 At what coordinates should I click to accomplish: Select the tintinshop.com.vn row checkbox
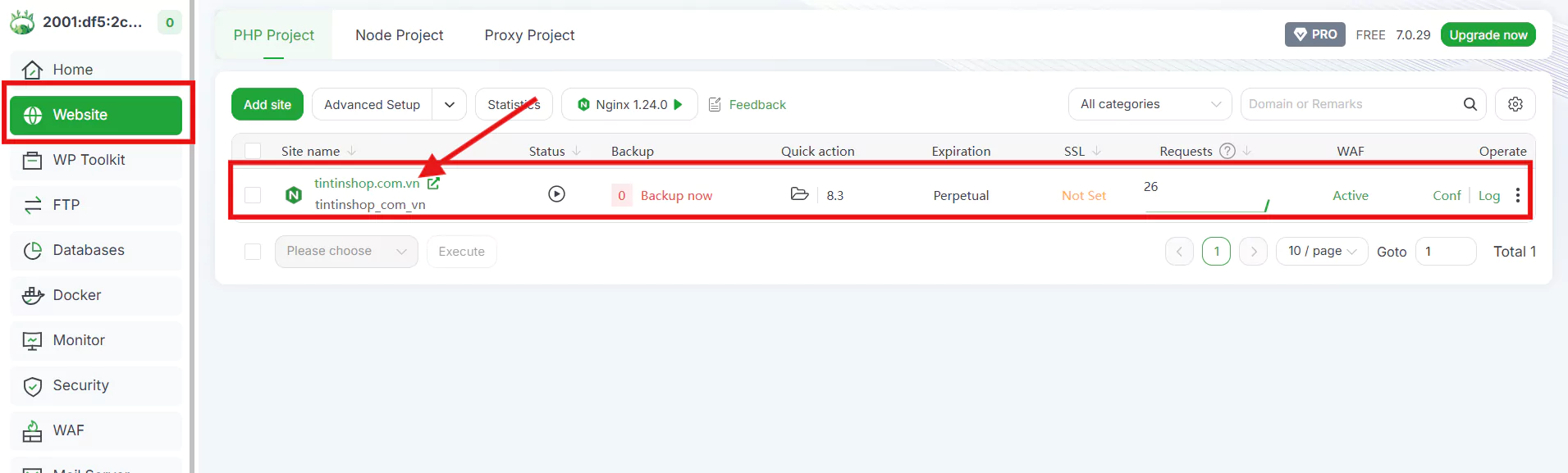(x=253, y=195)
